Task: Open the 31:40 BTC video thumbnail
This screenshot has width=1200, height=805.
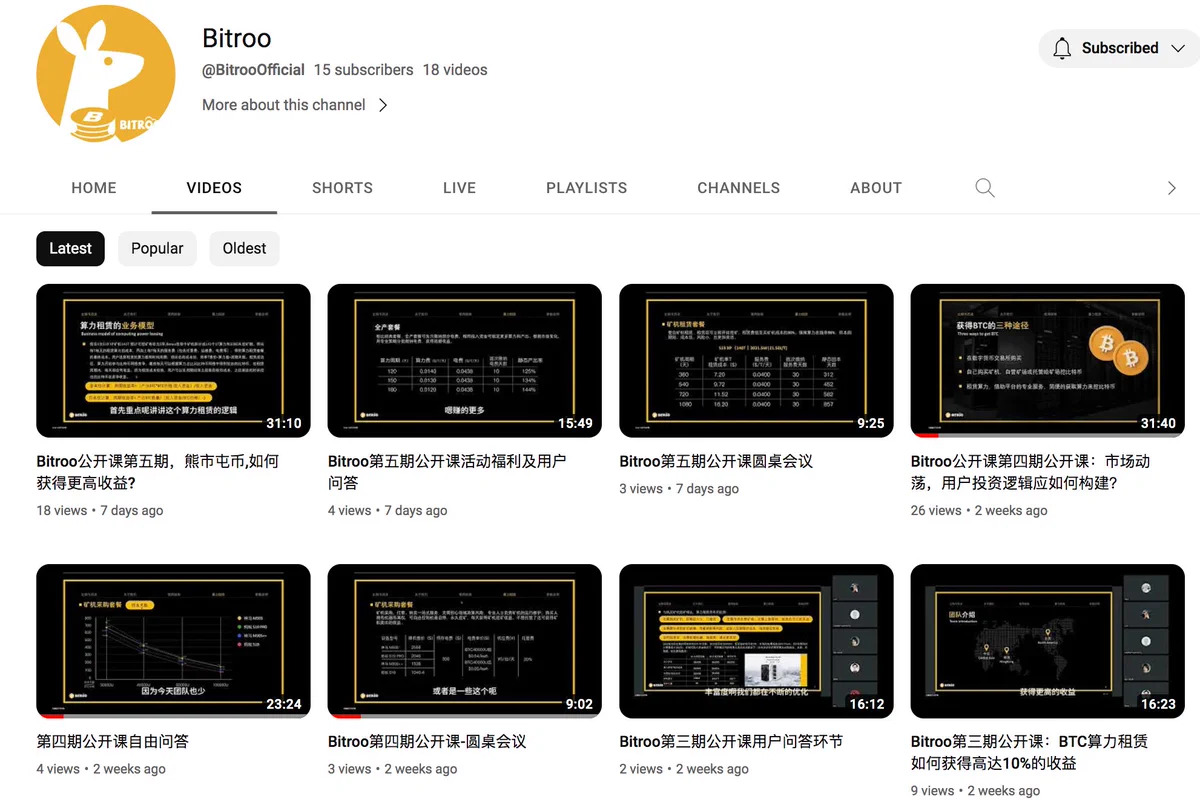Action: point(1048,361)
